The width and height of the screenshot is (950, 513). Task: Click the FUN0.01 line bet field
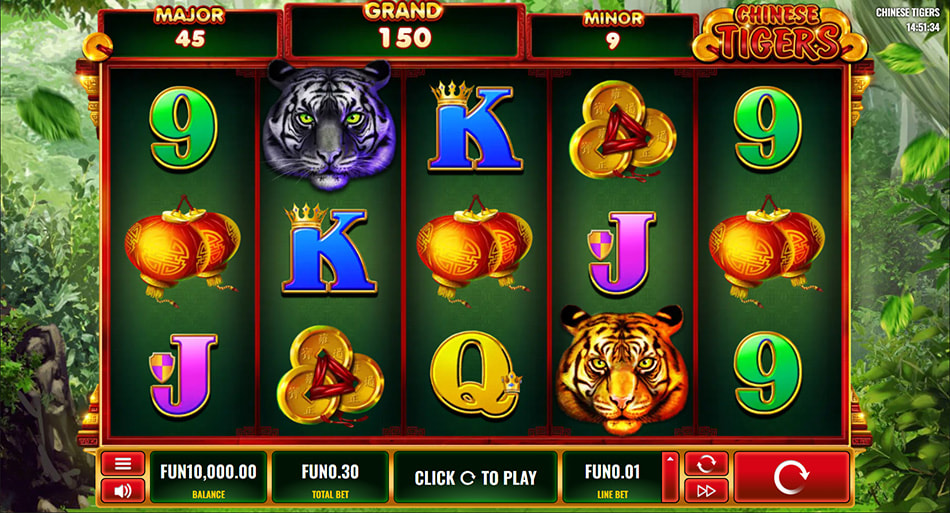click(612, 477)
